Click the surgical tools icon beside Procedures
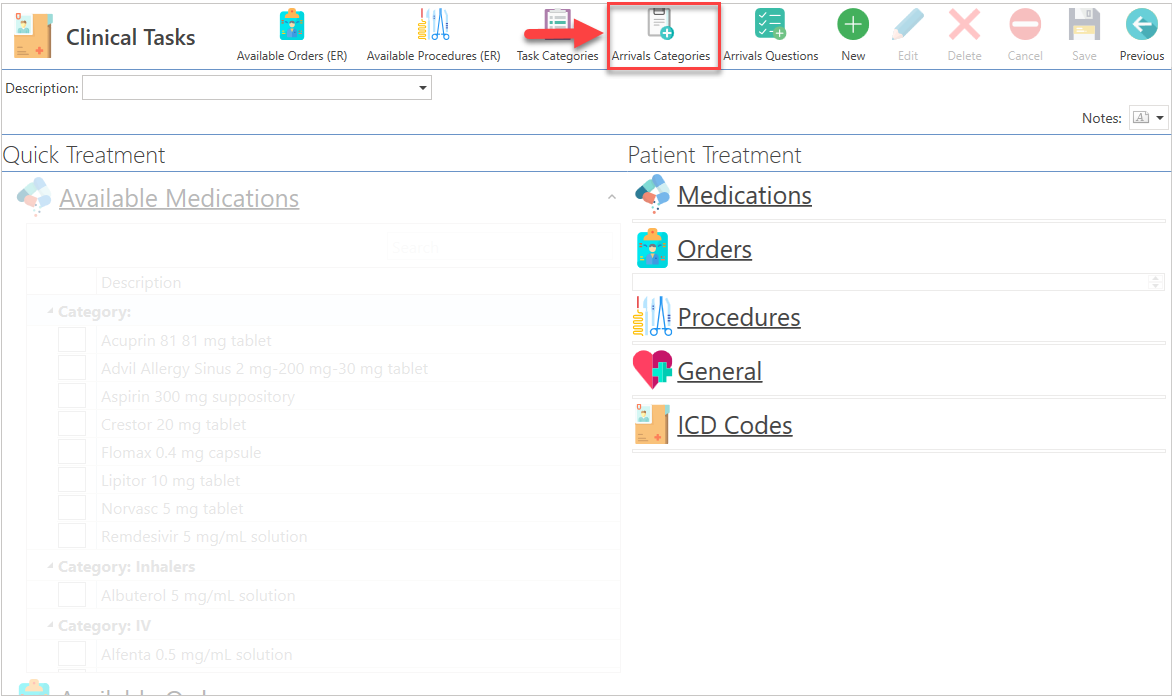 click(x=652, y=316)
